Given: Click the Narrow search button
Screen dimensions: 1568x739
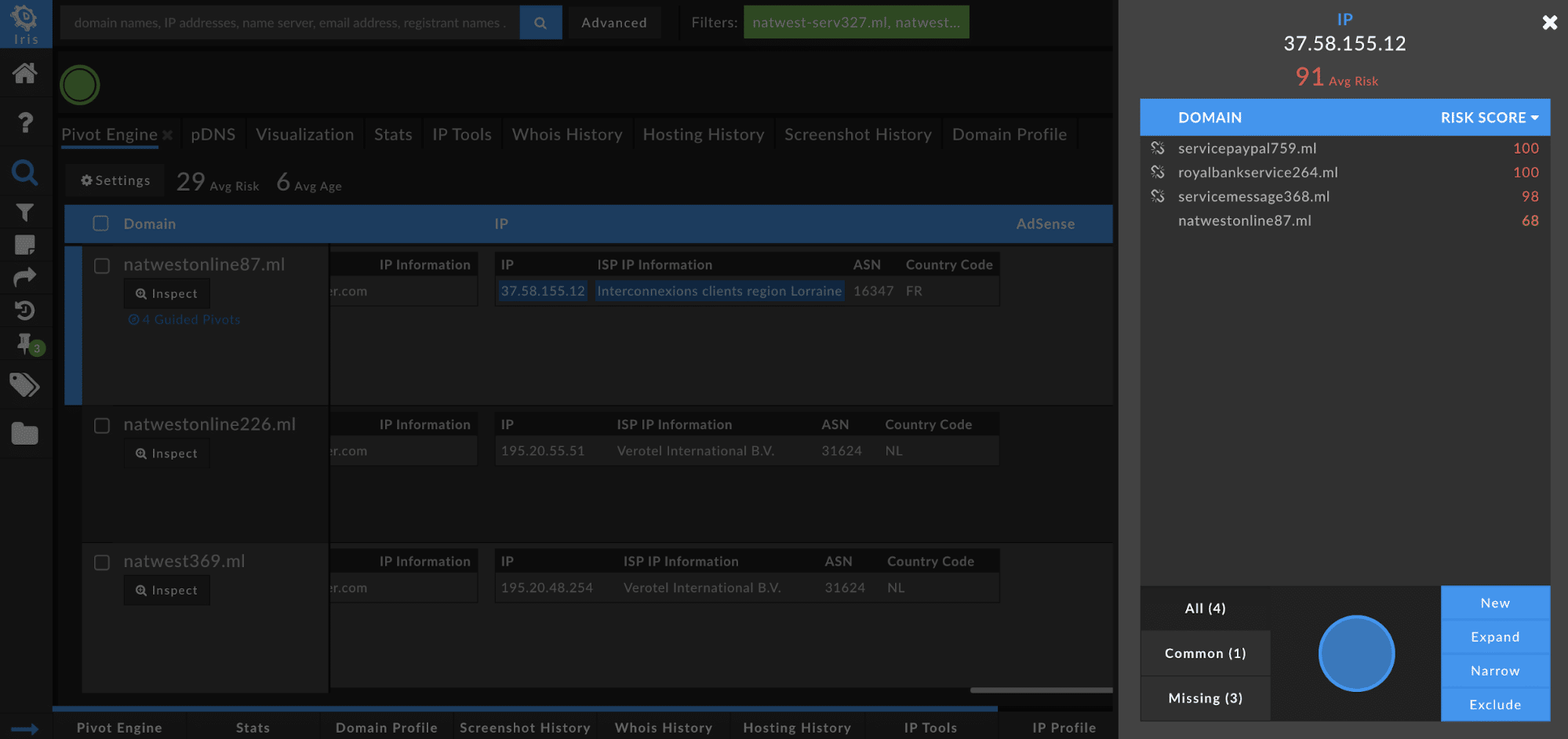Looking at the screenshot, I should [x=1495, y=671].
